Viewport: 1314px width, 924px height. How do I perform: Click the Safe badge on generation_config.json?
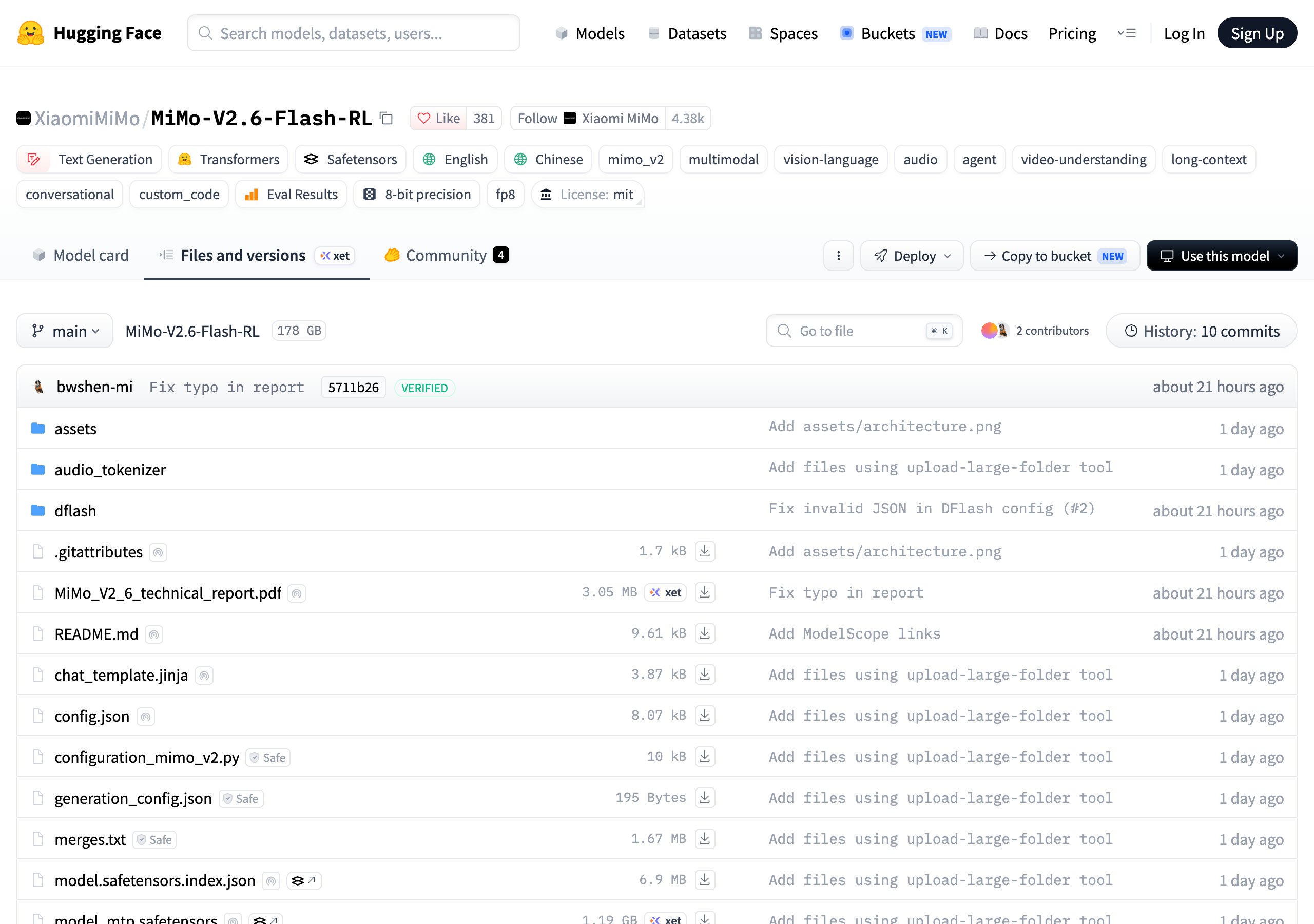click(241, 799)
